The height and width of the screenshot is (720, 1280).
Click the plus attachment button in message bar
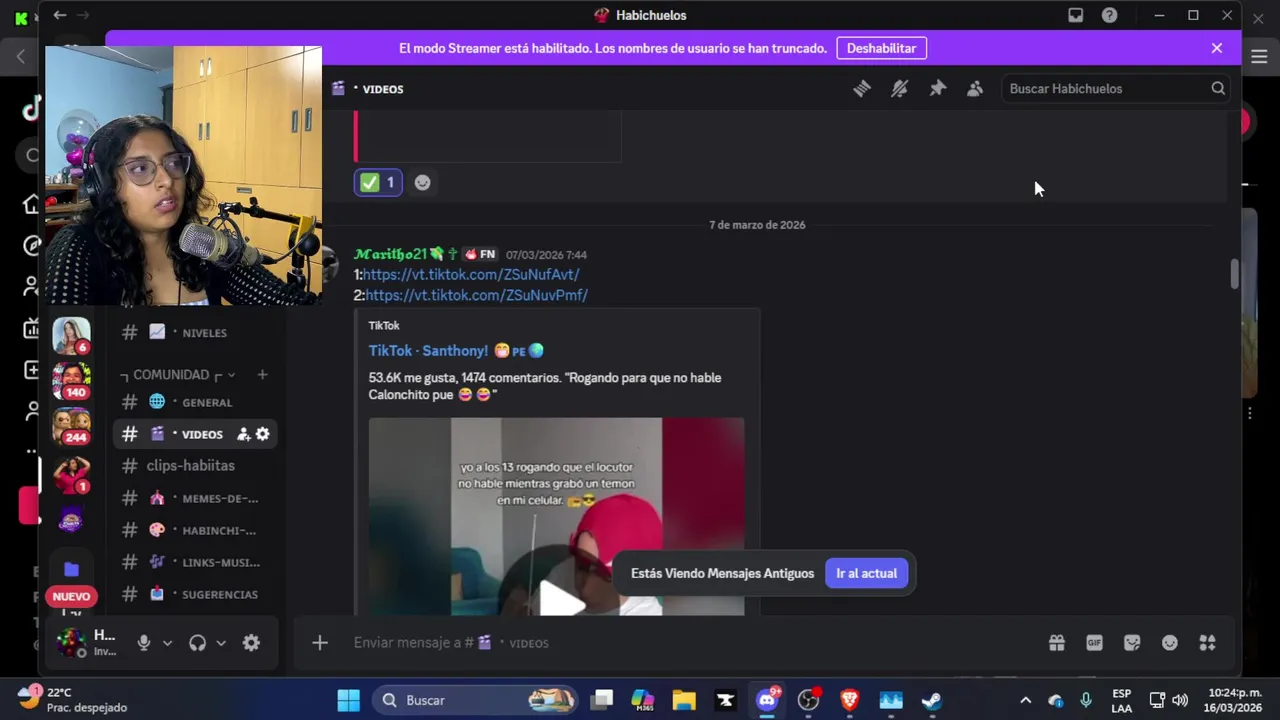(320, 643)
